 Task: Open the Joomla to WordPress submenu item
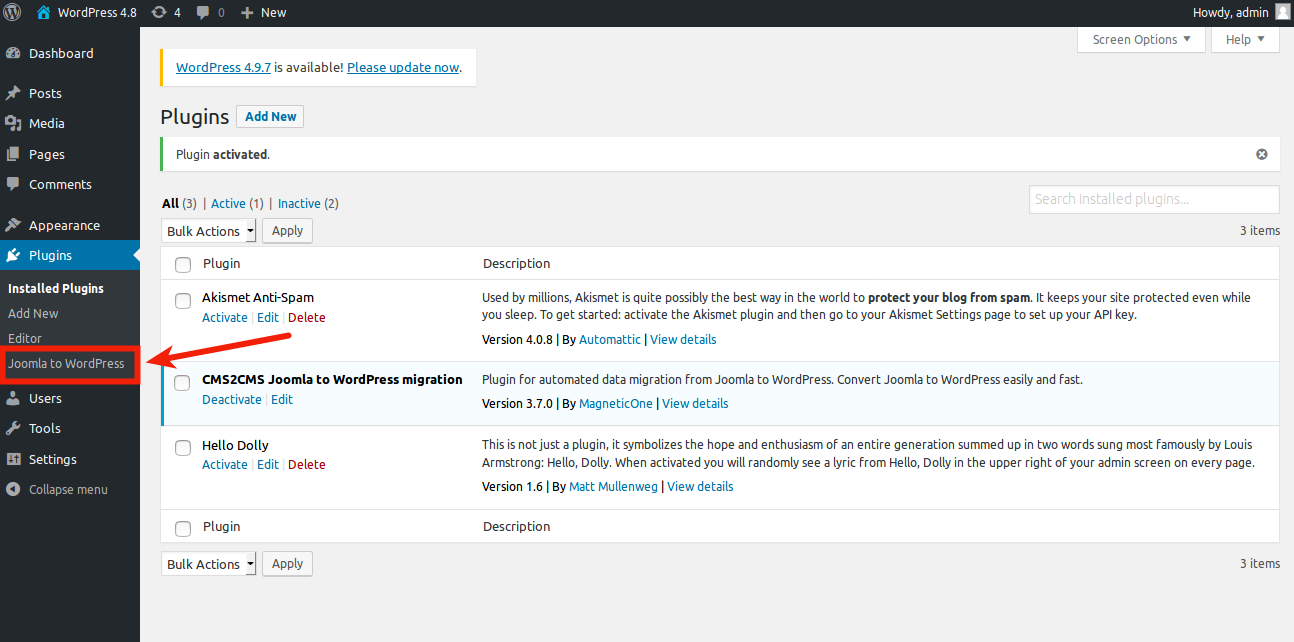(66, 363)
